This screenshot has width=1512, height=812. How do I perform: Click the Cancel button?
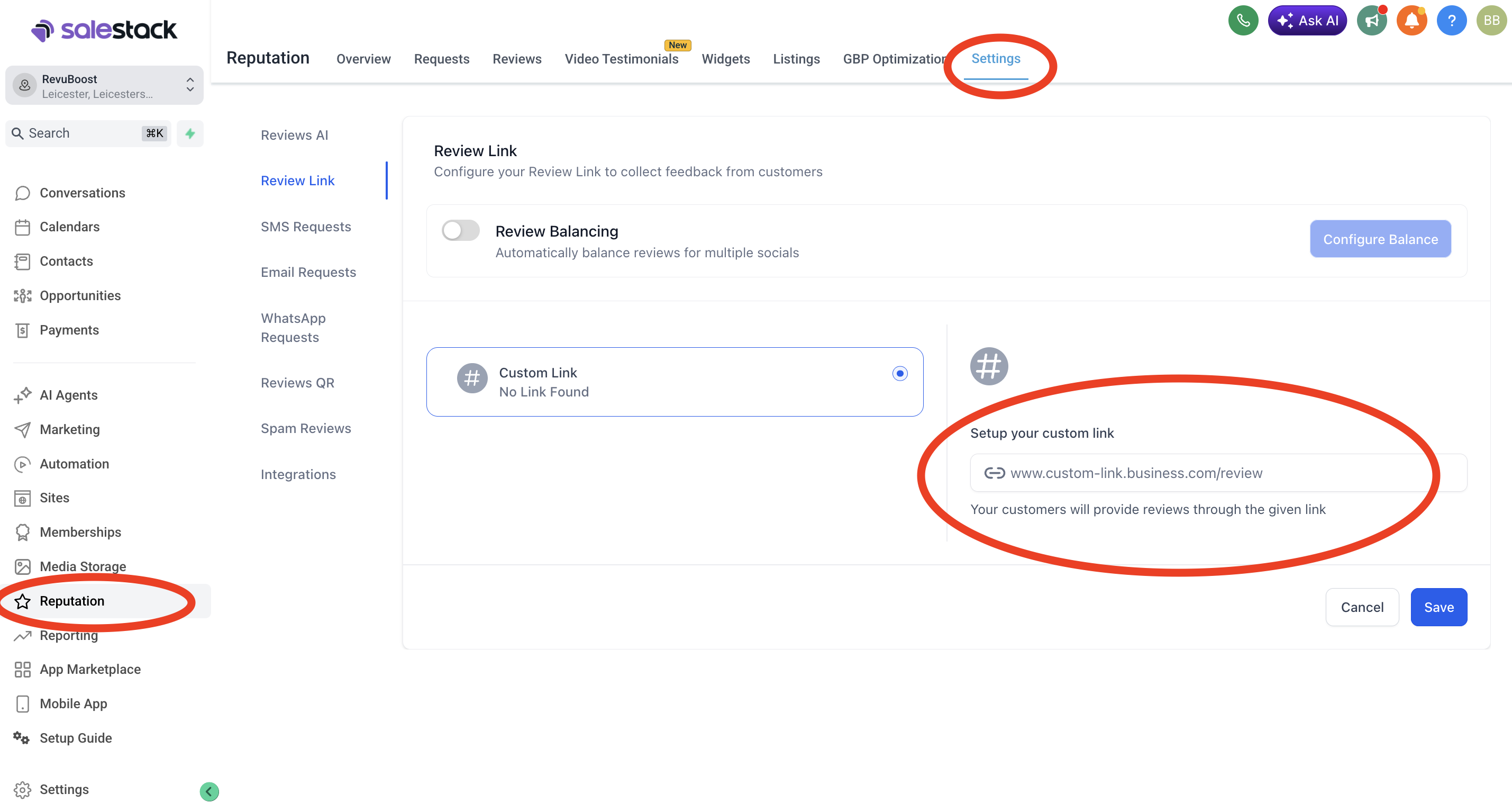[1362, 607]
